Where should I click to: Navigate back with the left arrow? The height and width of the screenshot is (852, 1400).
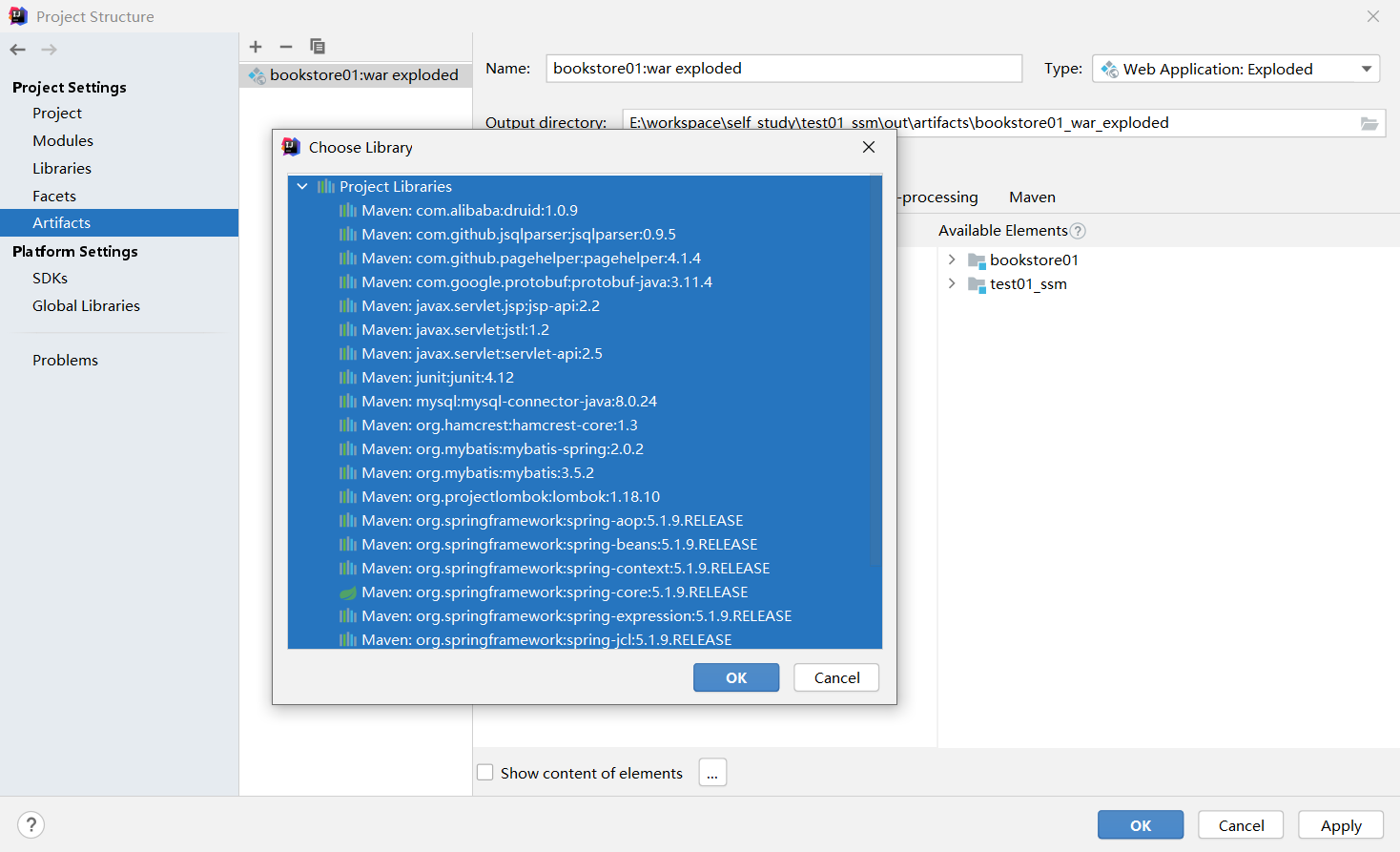18,50
